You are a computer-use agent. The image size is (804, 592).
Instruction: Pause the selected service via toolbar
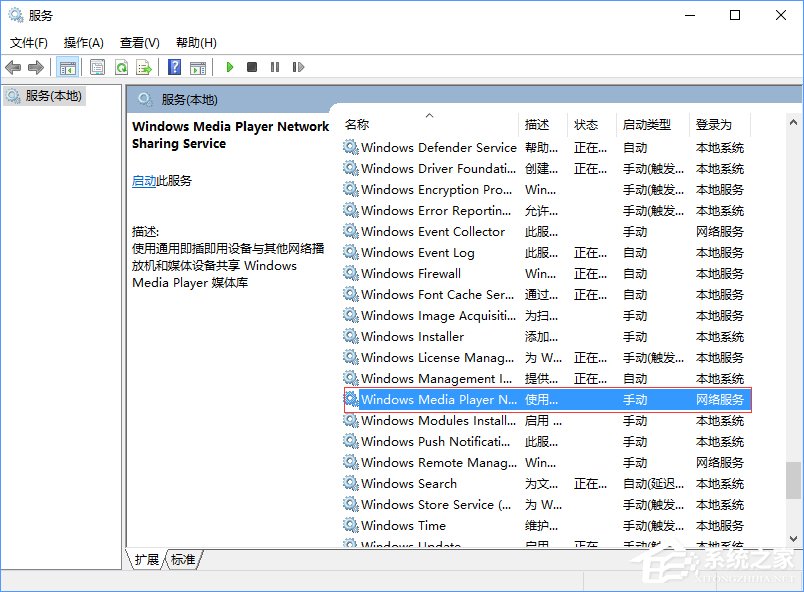(276, 67)
